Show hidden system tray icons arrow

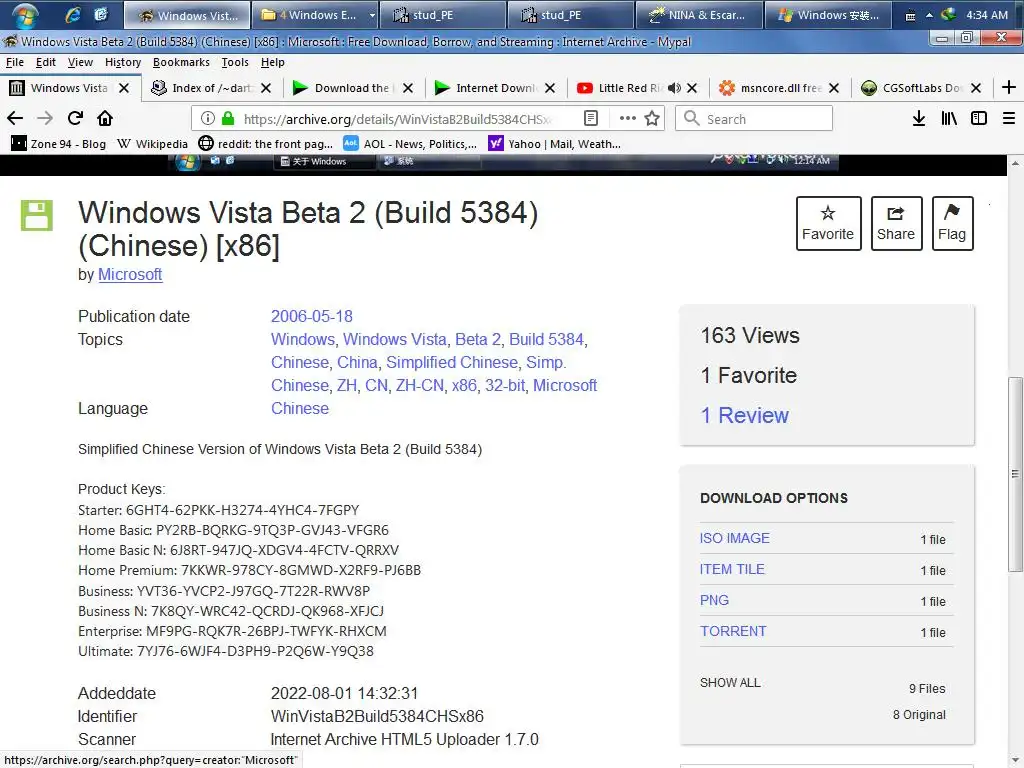(x=929, y=15)
